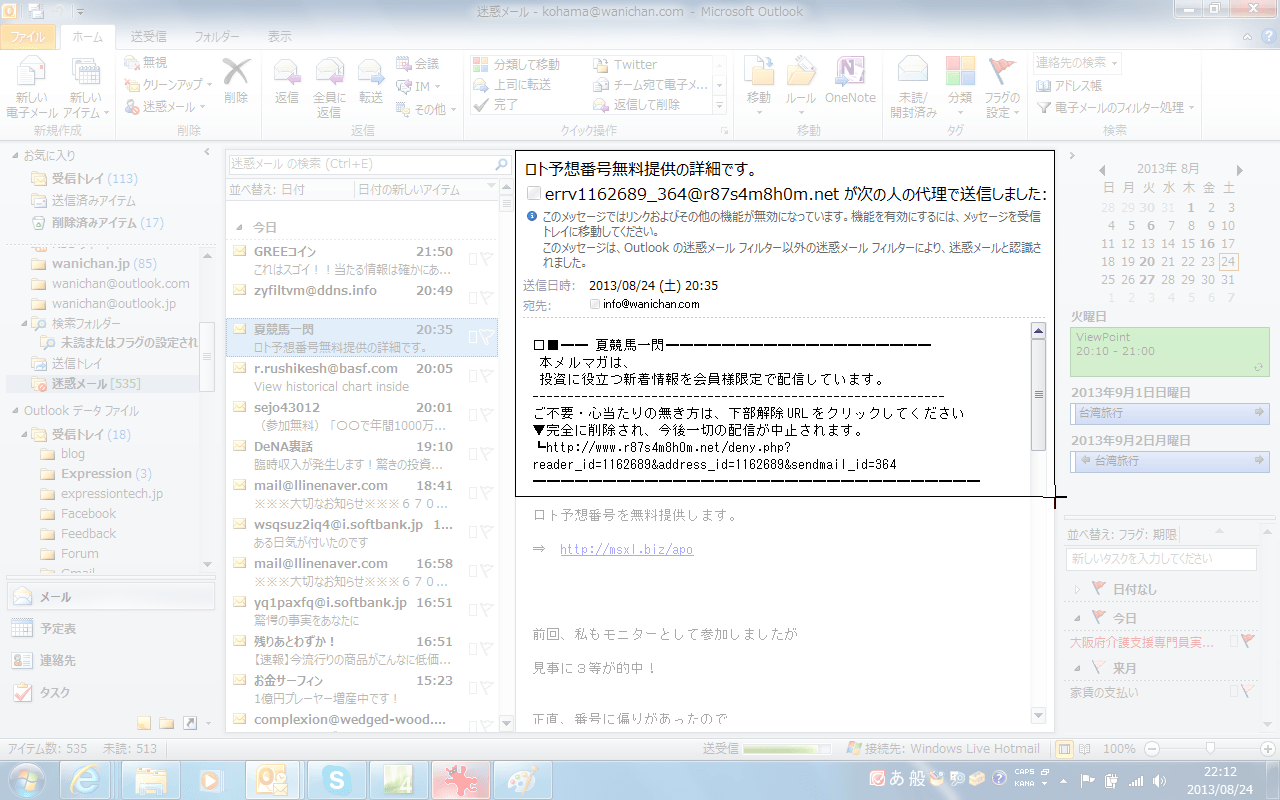Click the zoom slider thumb in the status bar

[x=1210, y=749]
